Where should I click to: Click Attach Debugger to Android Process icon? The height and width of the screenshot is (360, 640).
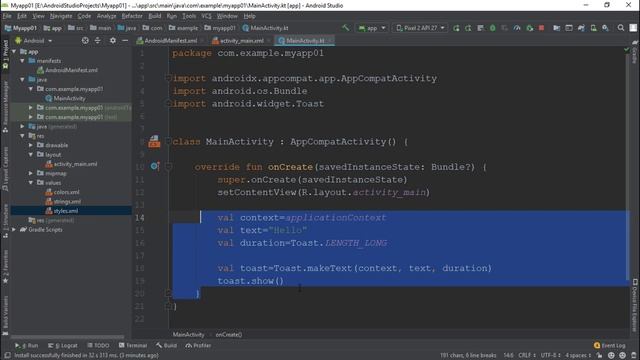tap(529, 28)
